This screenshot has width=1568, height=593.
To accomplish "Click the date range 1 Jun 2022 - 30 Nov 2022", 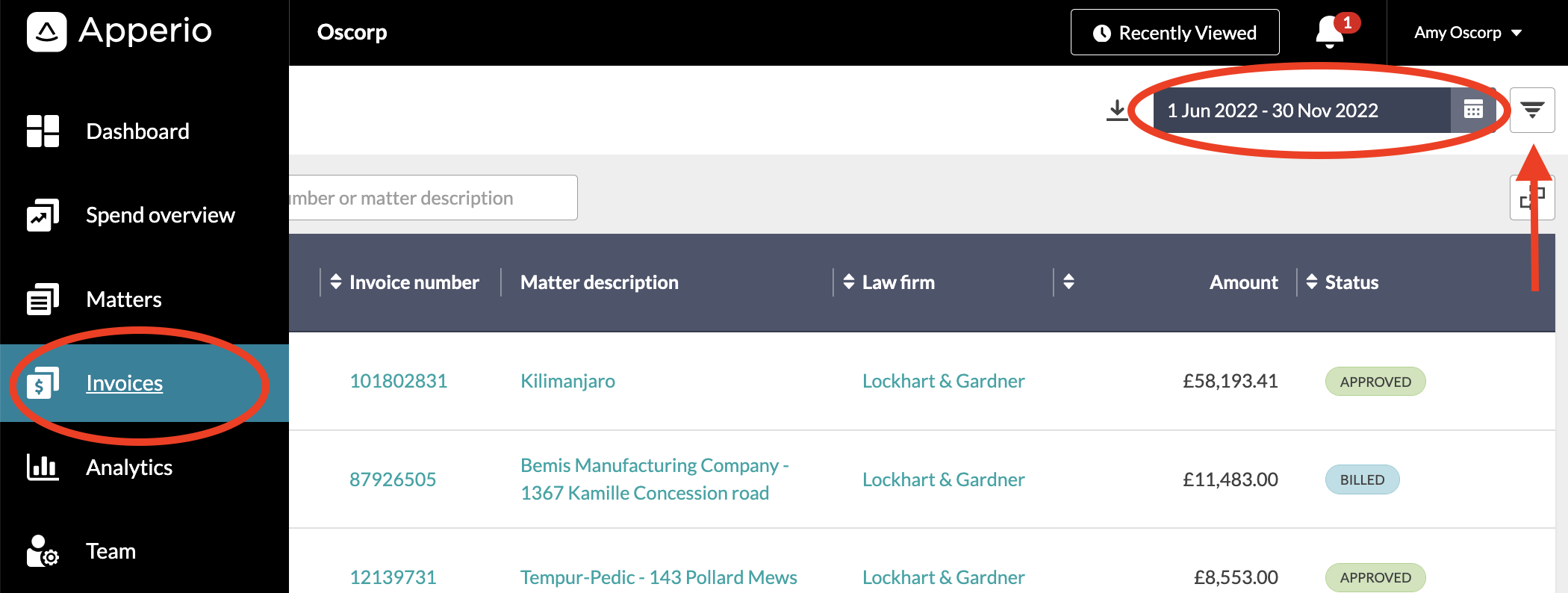I will pyautogui.click(x=1301, y=111).
